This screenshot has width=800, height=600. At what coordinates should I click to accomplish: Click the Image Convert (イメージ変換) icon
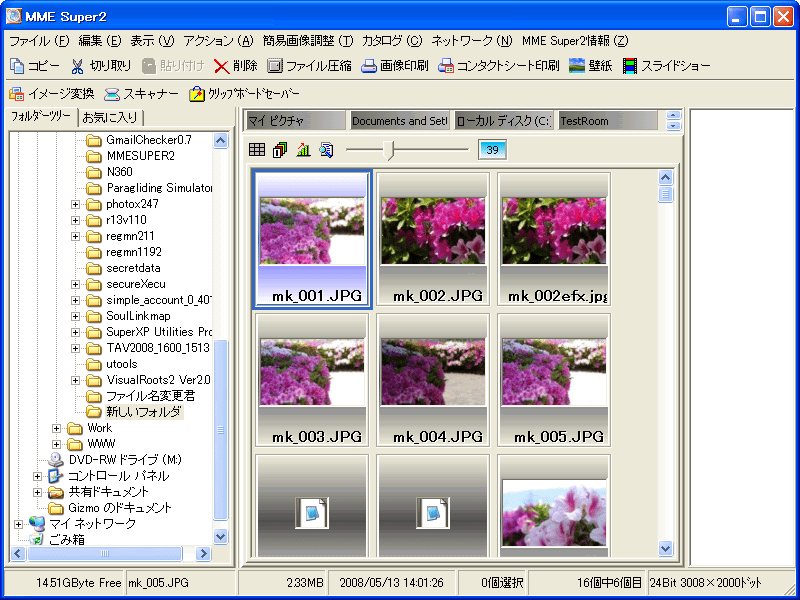click(x=16, y=94)
